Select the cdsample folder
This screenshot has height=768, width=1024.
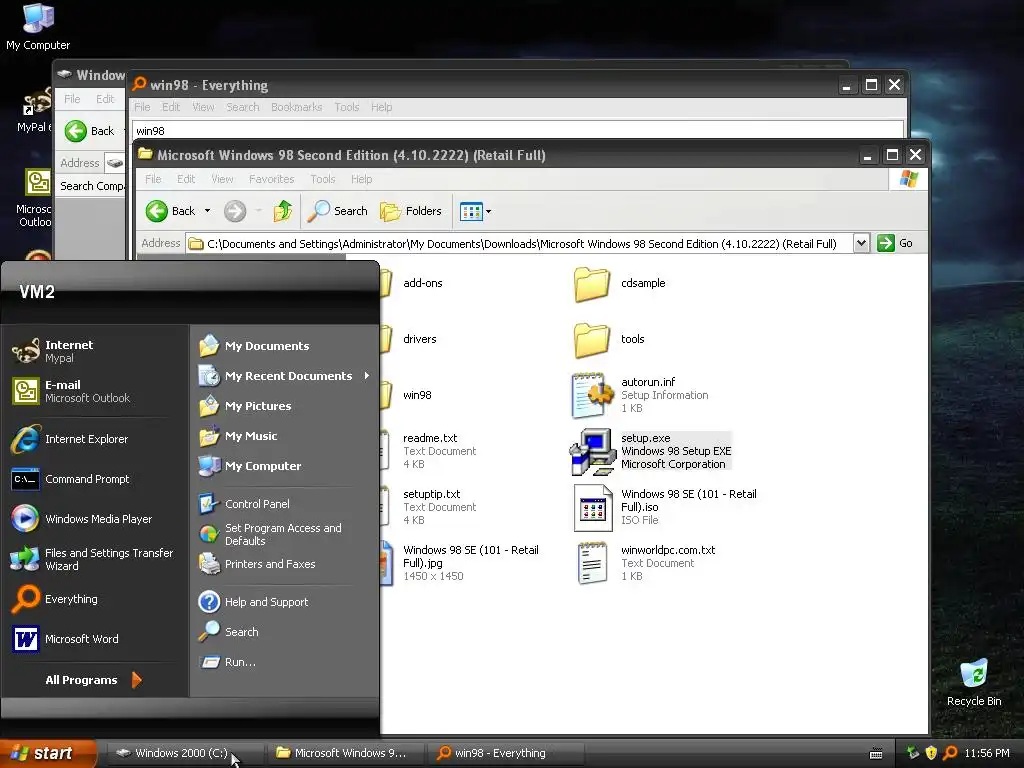coord(620,283)
